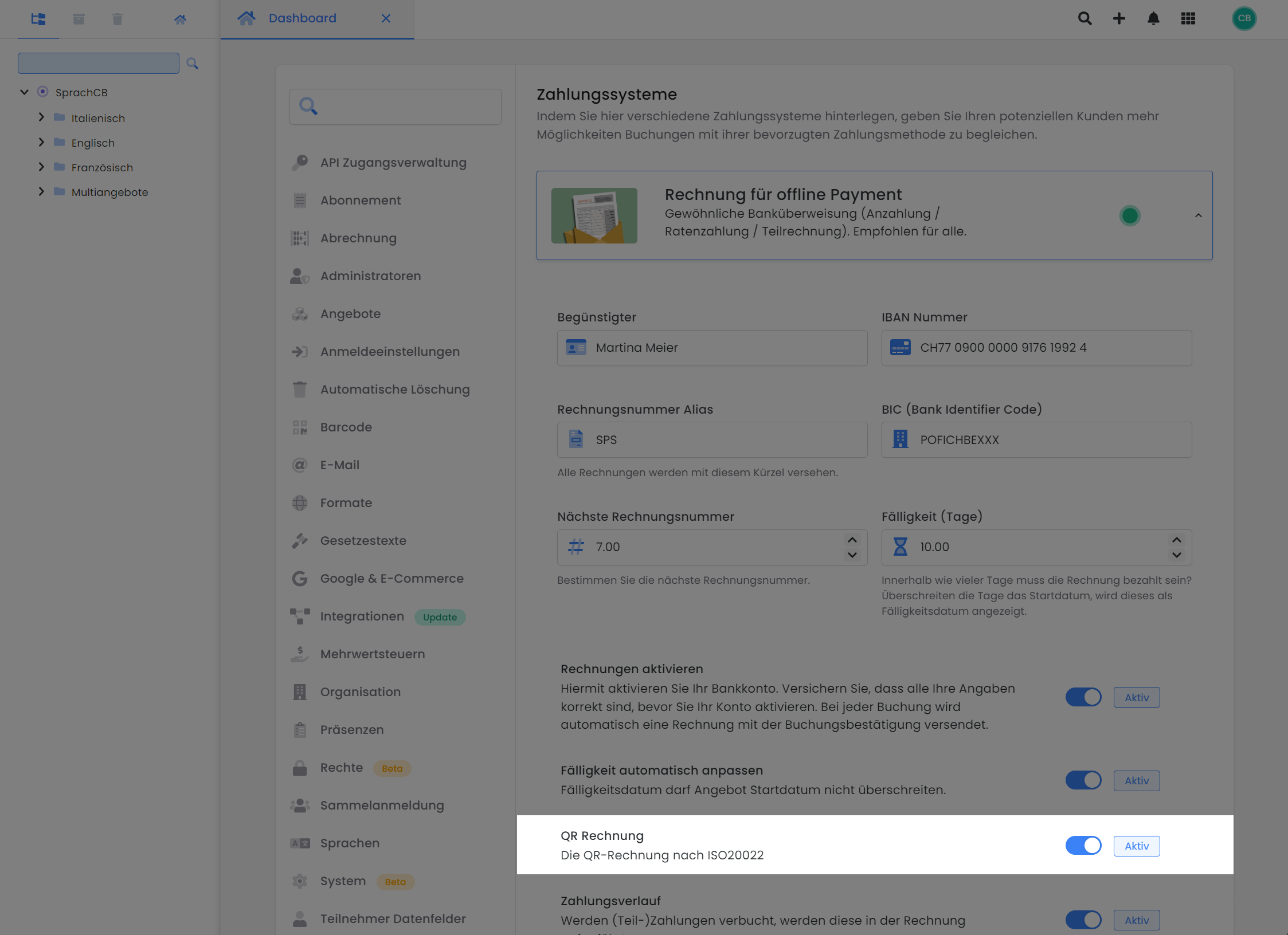Switch to the Dashboard tab
The width and height of the screenshot is (1288, 935).
tap(317, 19)
